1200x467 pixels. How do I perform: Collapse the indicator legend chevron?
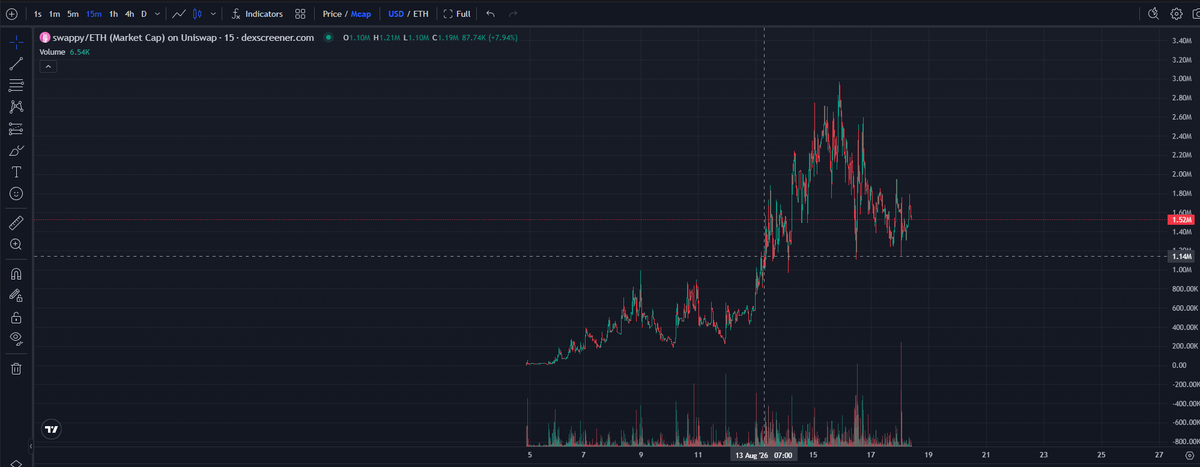[x=48, y=66]
